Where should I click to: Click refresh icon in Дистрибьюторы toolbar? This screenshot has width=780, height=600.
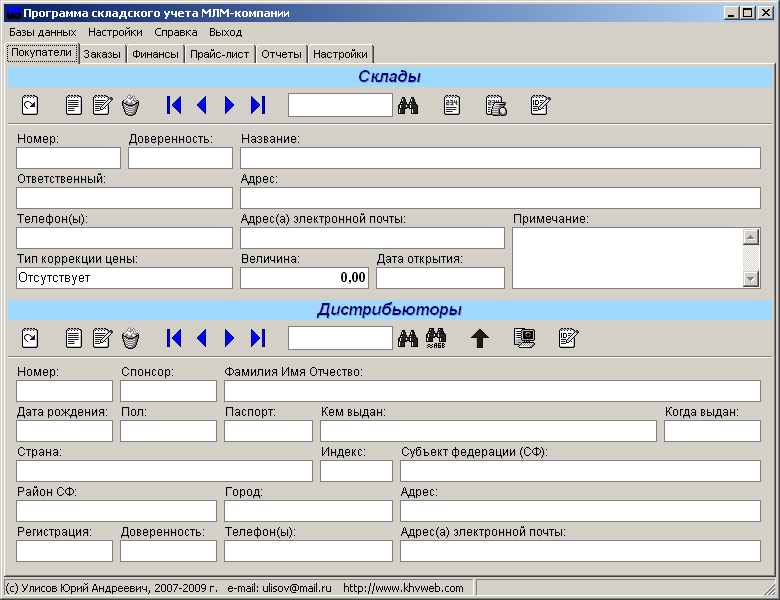tap(30, 338)
